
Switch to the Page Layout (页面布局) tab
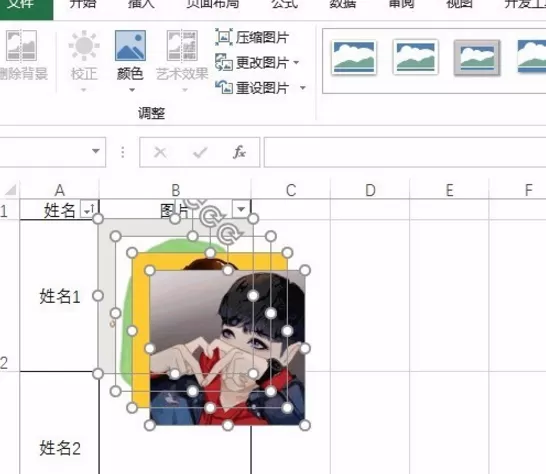click(212, 4)
